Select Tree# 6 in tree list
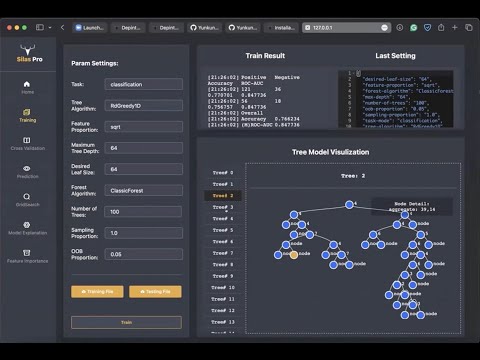This screenshot has width=480, height=360. 223,242
